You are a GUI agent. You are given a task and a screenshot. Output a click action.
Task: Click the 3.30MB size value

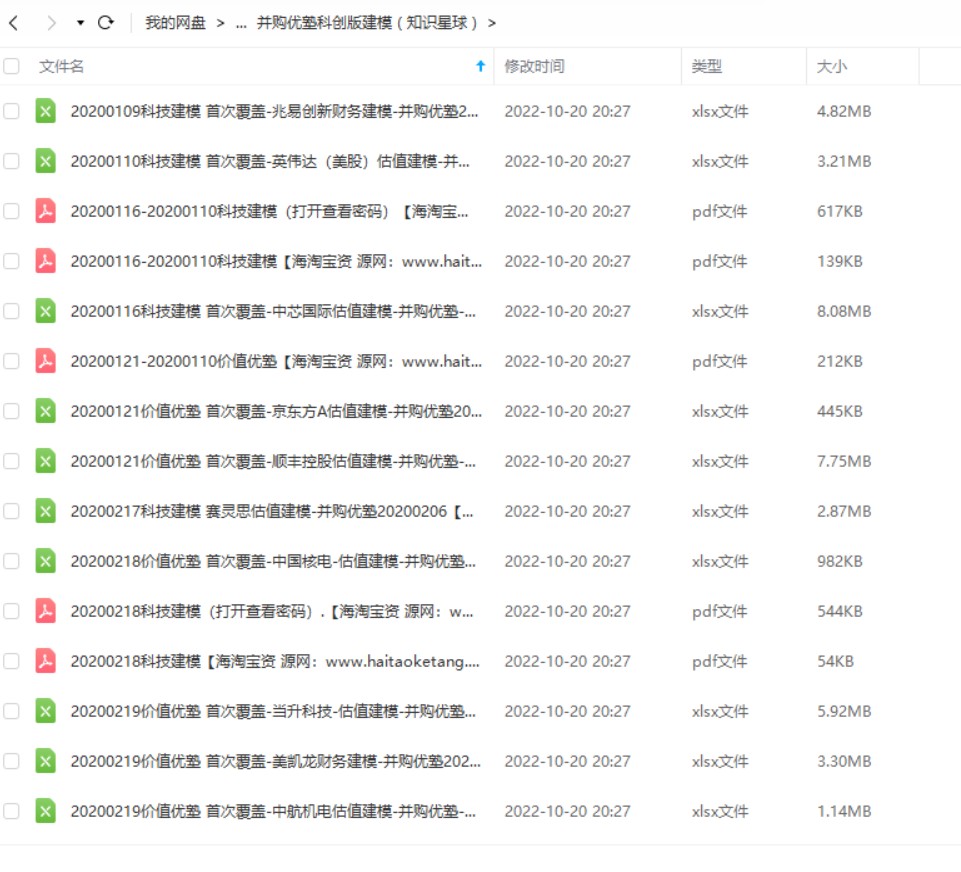[x=844, y=761]
